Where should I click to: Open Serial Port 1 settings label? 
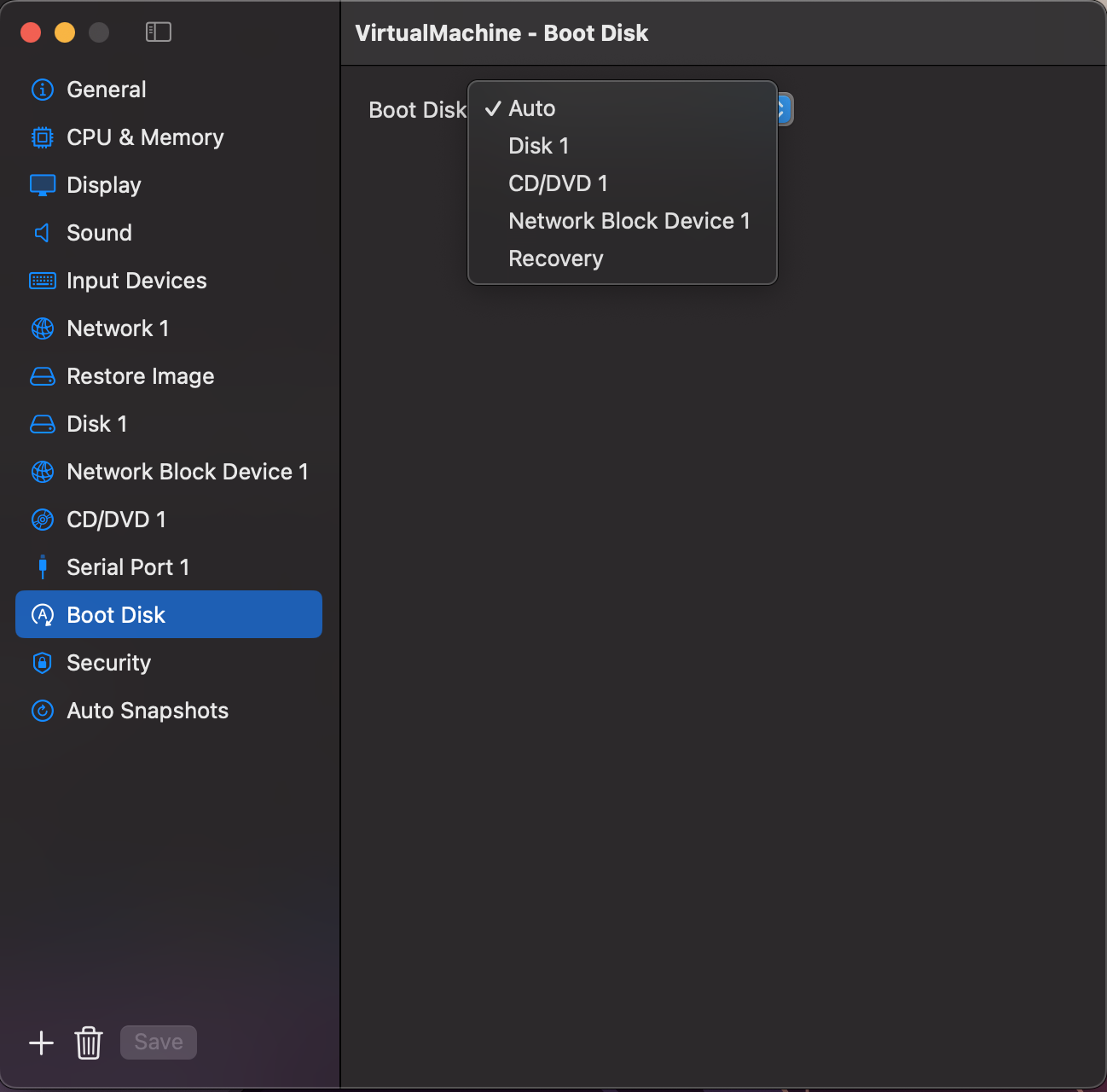pos(128,567)
